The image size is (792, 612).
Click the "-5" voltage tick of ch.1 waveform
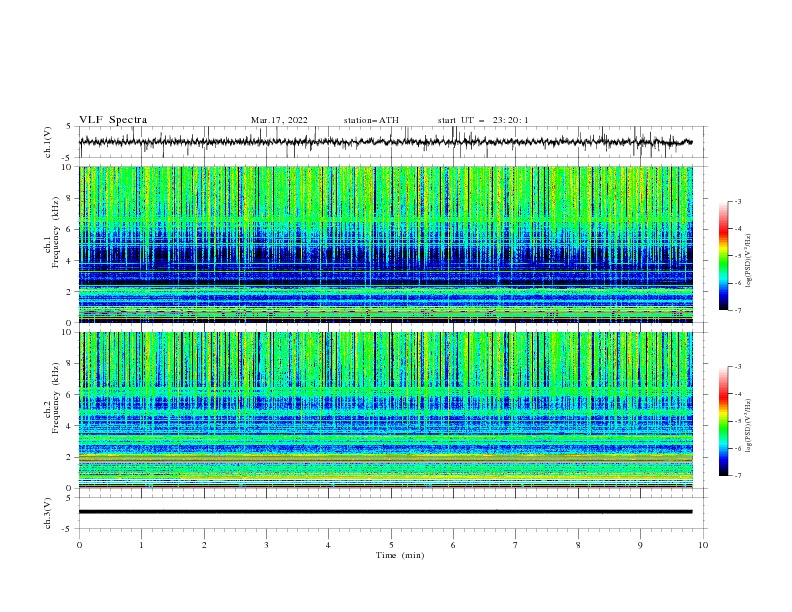(67, 158)
